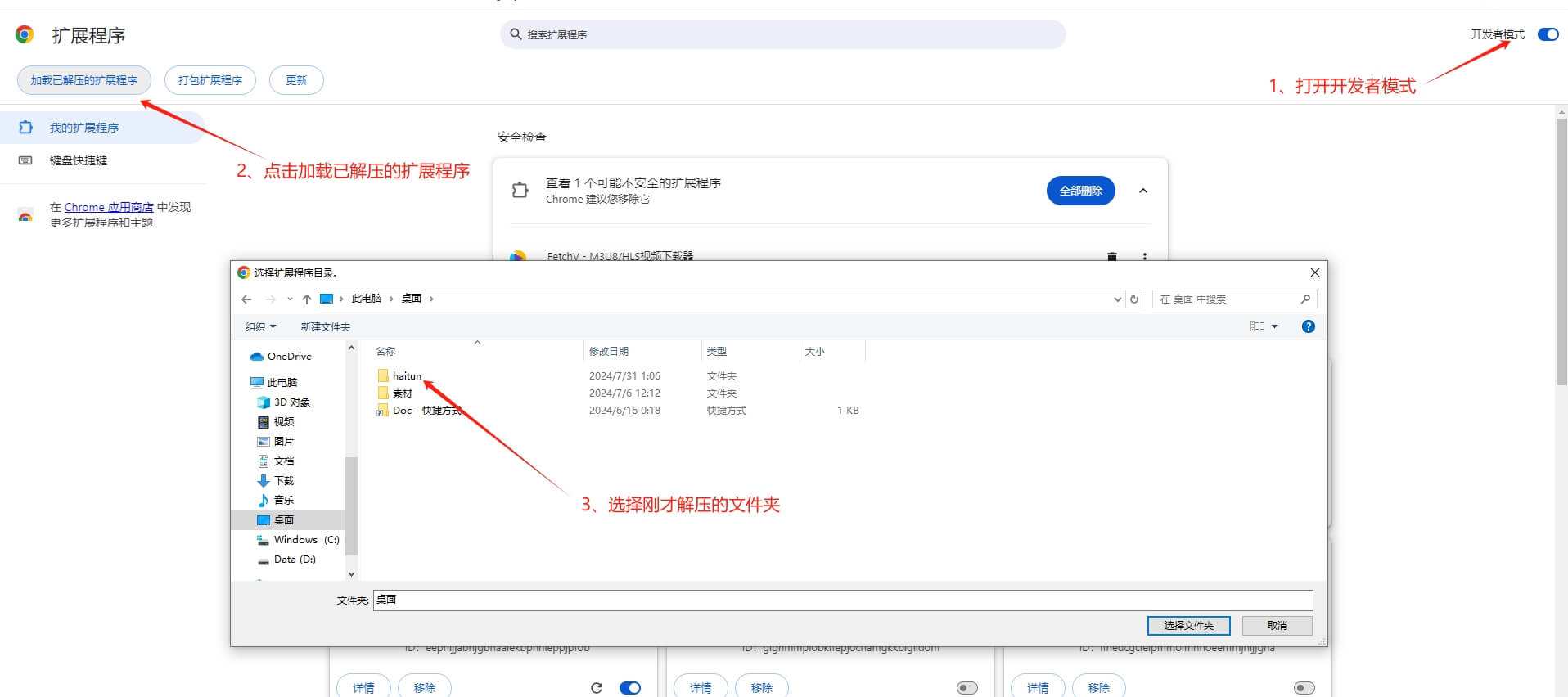
Task: Click the back arrow in file dialog
Action: click(246, 299)
